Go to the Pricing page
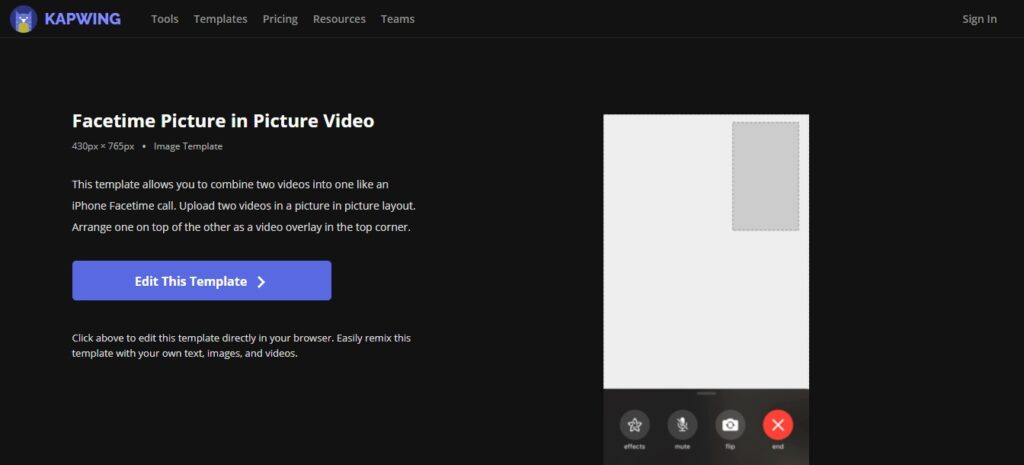 [280, 19]
